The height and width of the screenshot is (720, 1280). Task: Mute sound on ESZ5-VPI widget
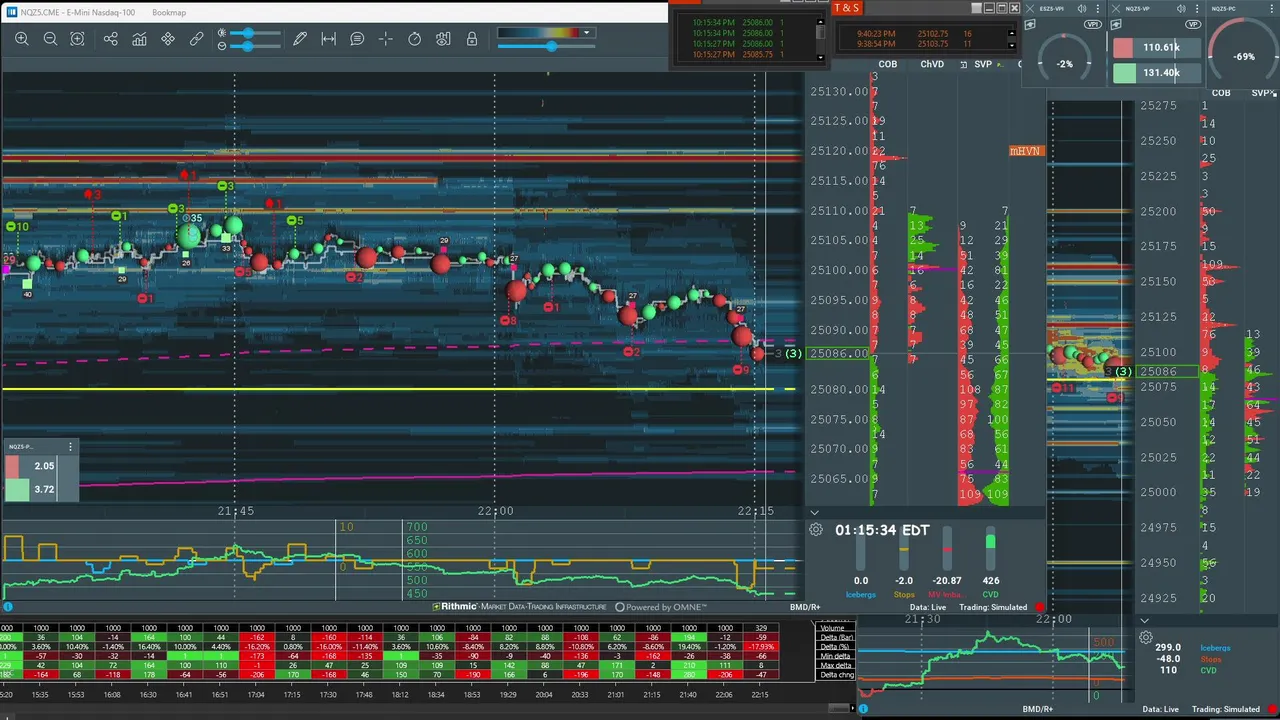click(x=1081, y=8)
